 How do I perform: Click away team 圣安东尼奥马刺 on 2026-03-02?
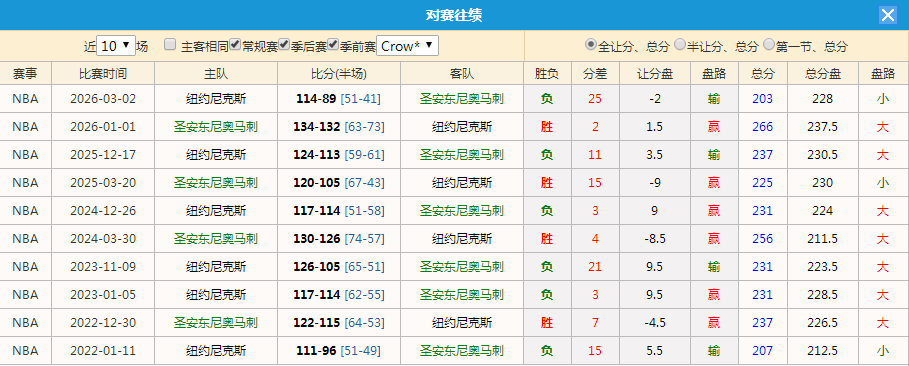click(x=462, y=99)
